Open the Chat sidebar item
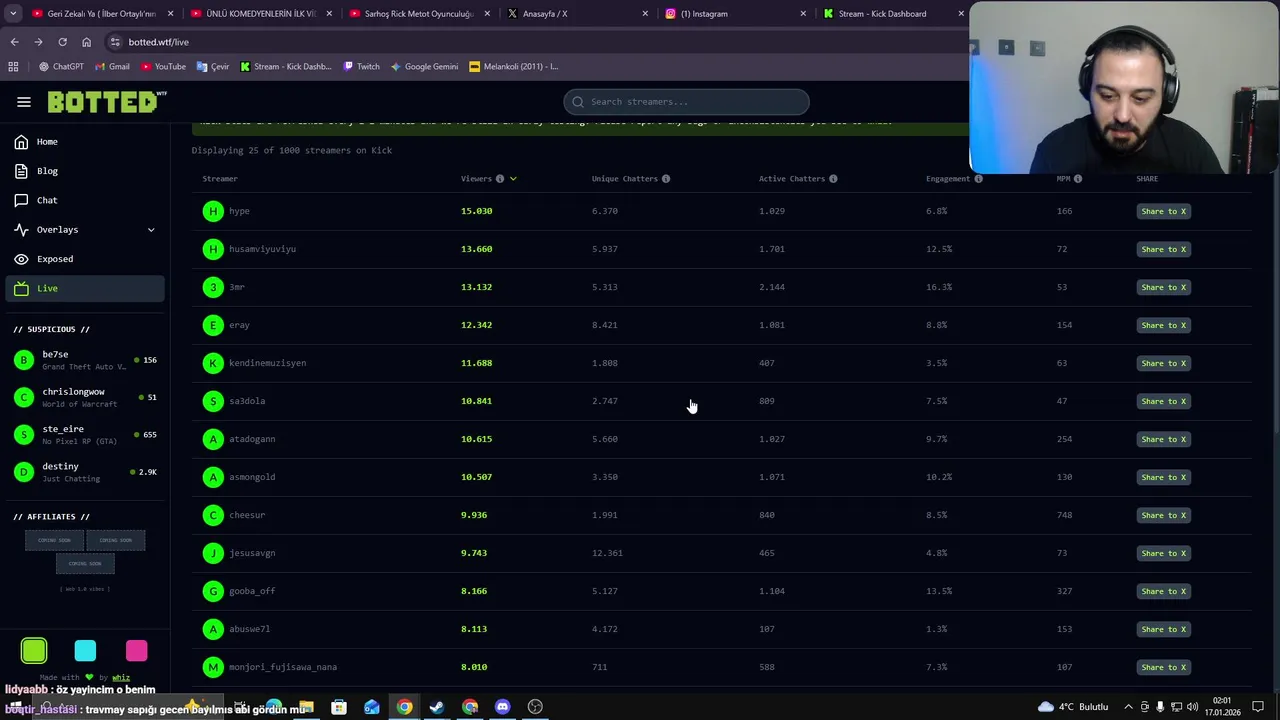Viewport: 1280px width, 720px height. point(85,200)
